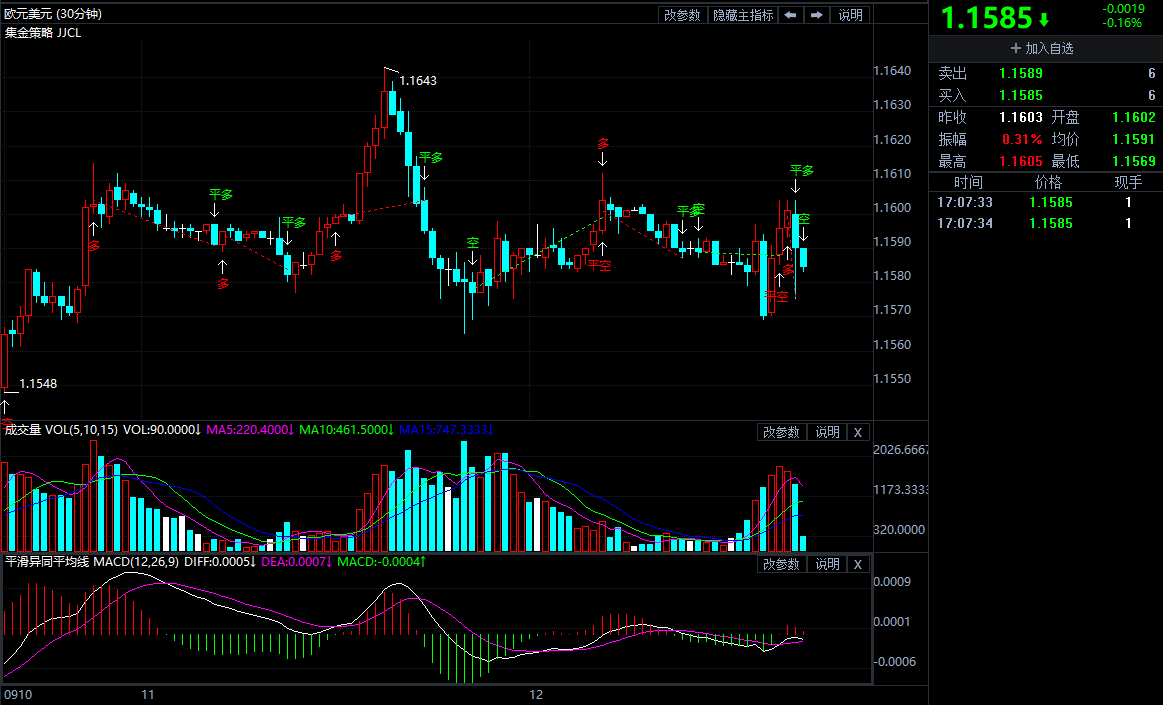Click the left arrow to scroll the chart back
This screenshot has height=705, width=1163.
[x=791, y=15]
